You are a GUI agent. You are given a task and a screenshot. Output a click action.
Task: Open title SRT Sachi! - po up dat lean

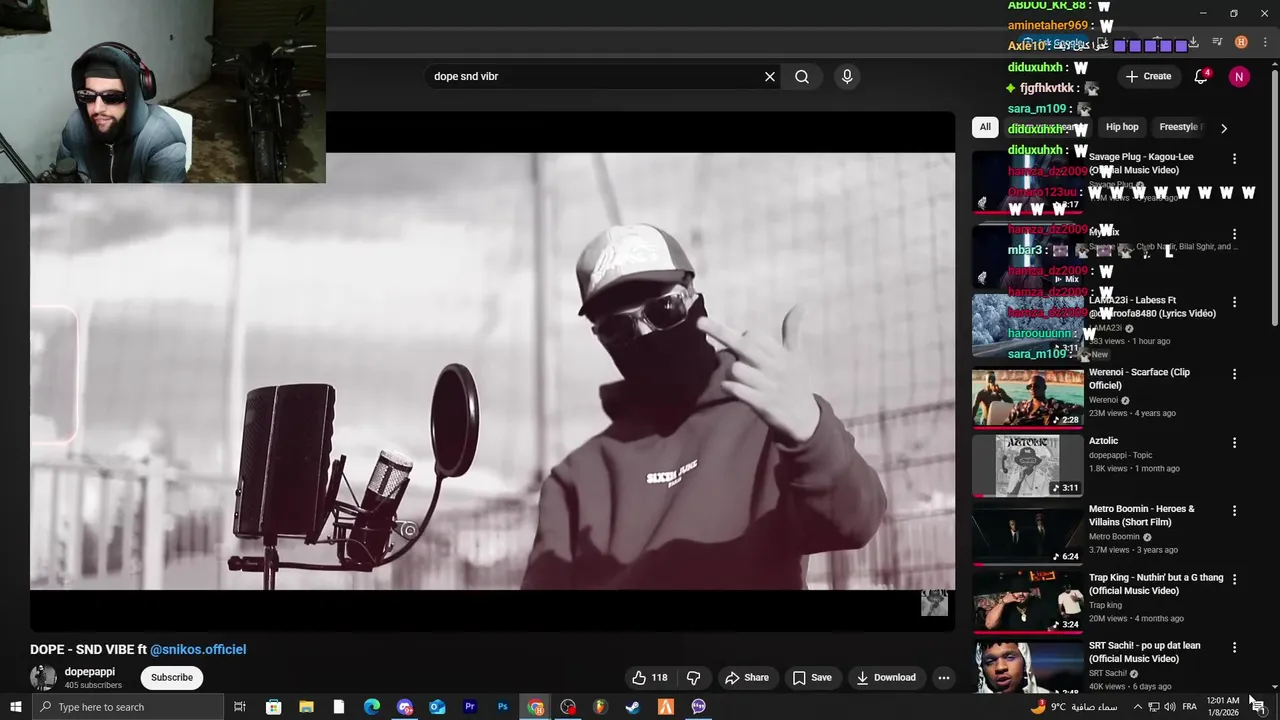1145,652
